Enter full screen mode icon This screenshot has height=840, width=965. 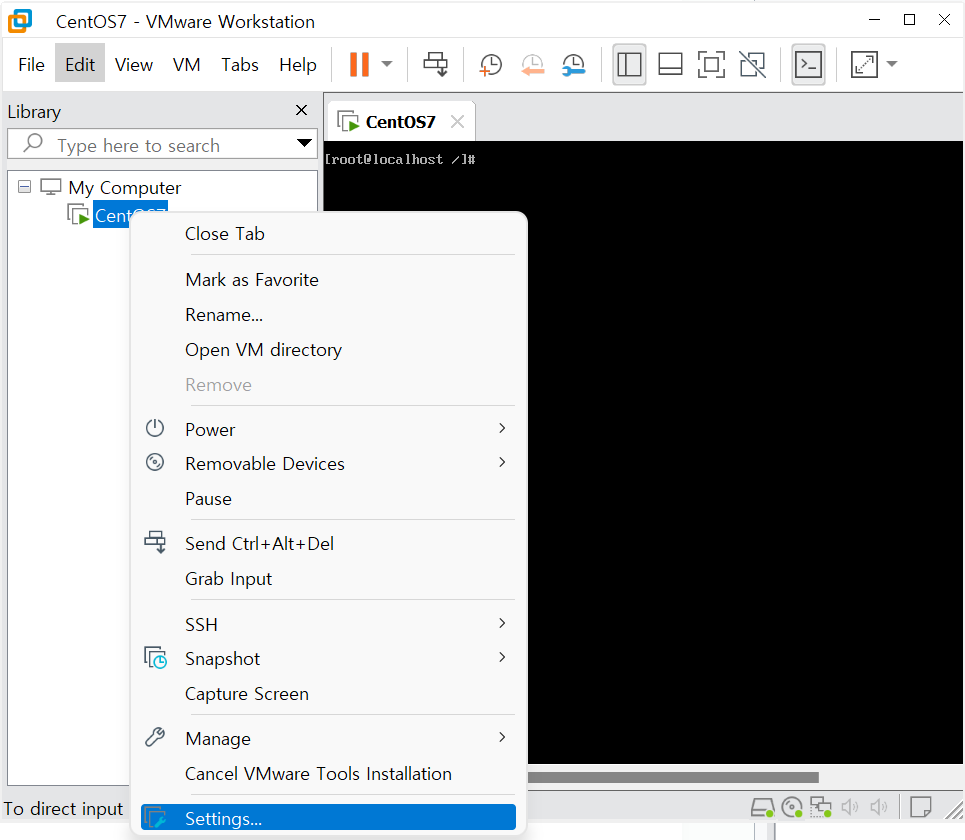(x=711, y=64)
